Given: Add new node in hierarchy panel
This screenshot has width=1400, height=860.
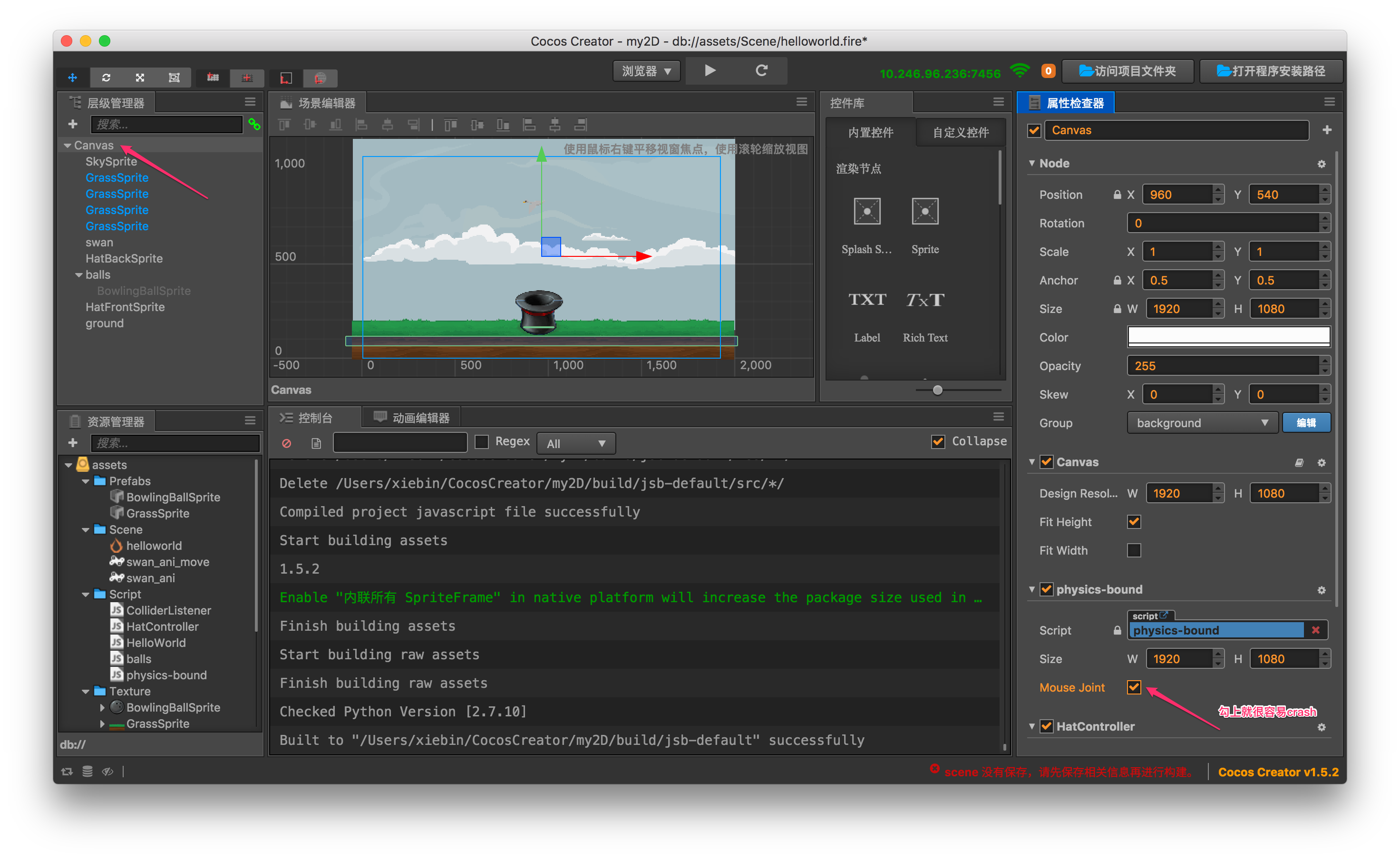Looking at the screenshot, I should (73, 124).
